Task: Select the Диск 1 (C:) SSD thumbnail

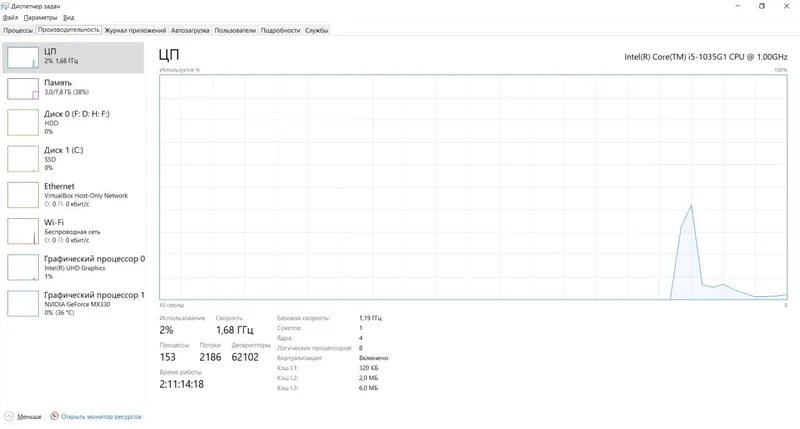Action: click(x=22, y=158)
